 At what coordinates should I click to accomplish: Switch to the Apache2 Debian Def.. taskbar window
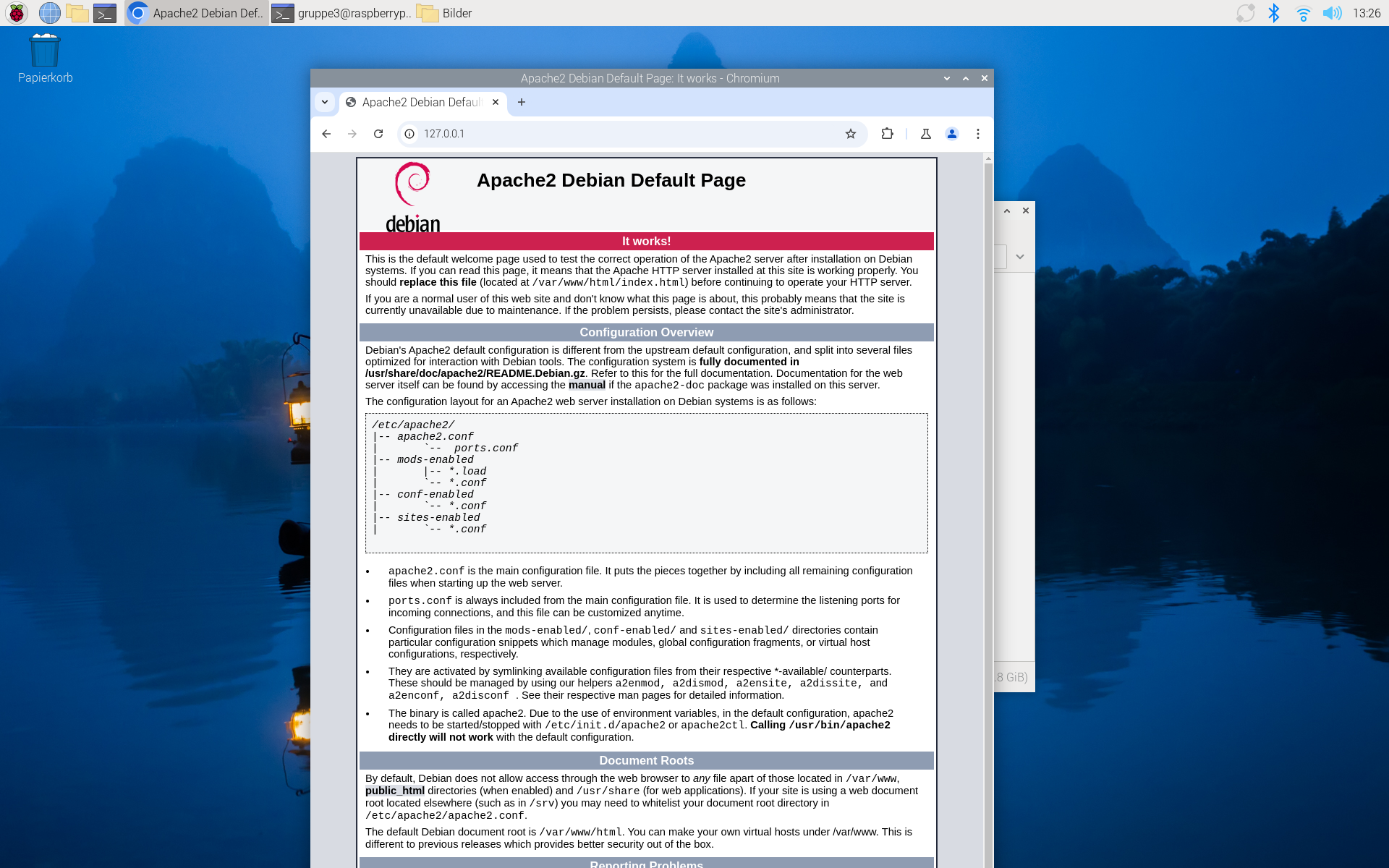coord(197,13)
